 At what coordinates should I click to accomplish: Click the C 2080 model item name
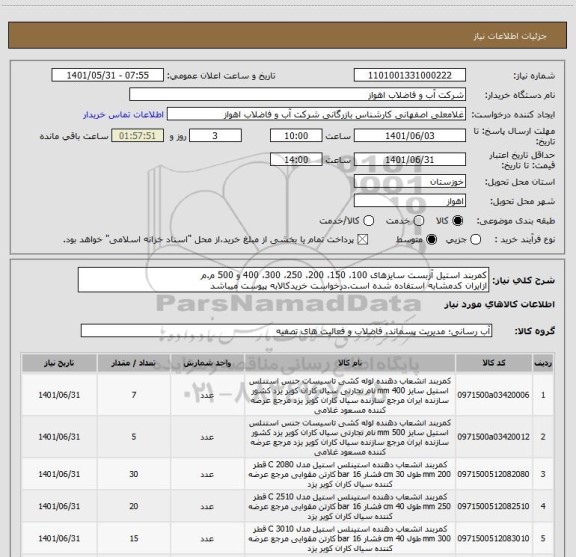point(350,474)
